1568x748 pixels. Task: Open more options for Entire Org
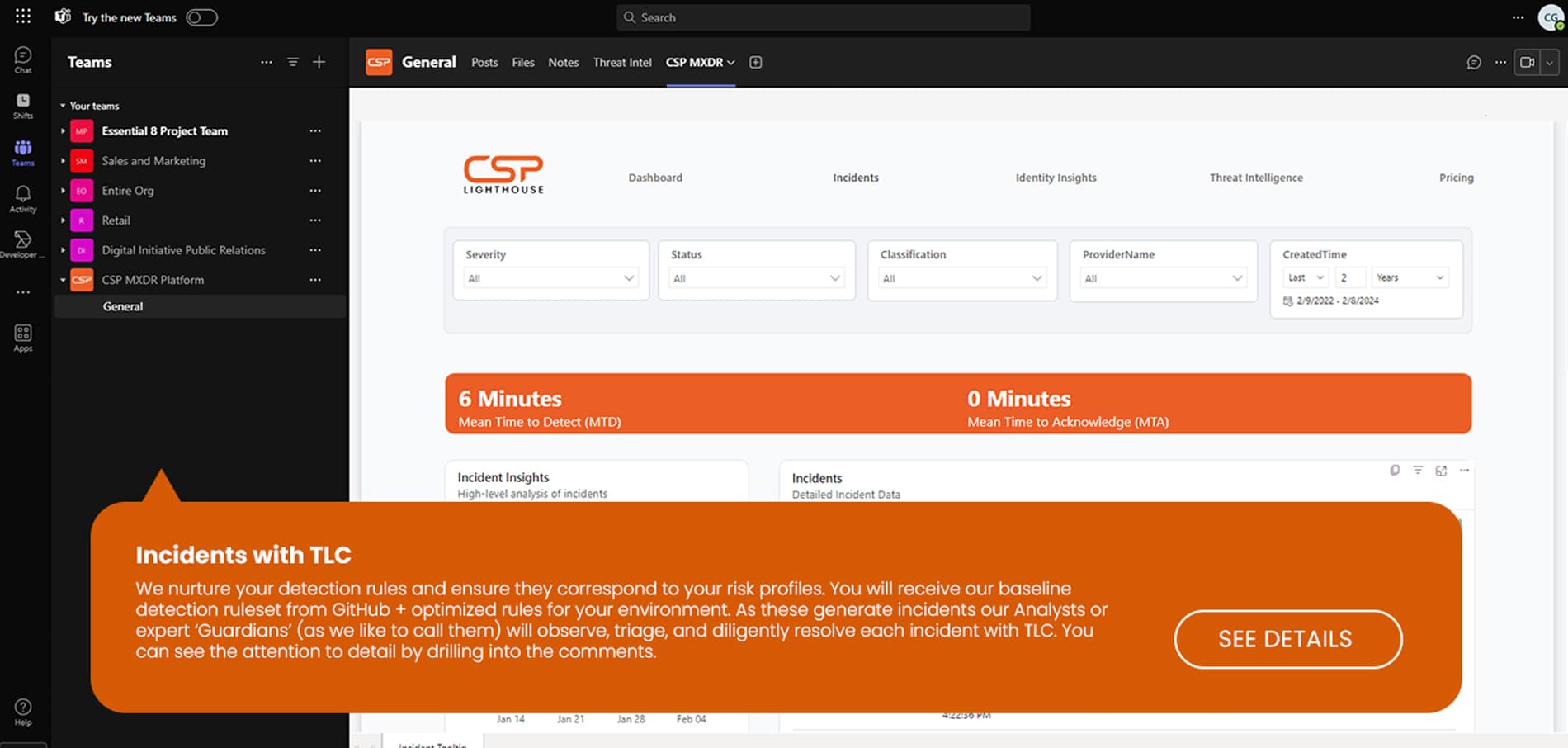[315, 191]
